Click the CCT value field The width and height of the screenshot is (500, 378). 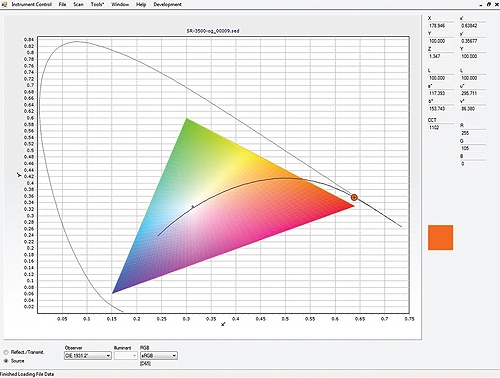[441, 127]
